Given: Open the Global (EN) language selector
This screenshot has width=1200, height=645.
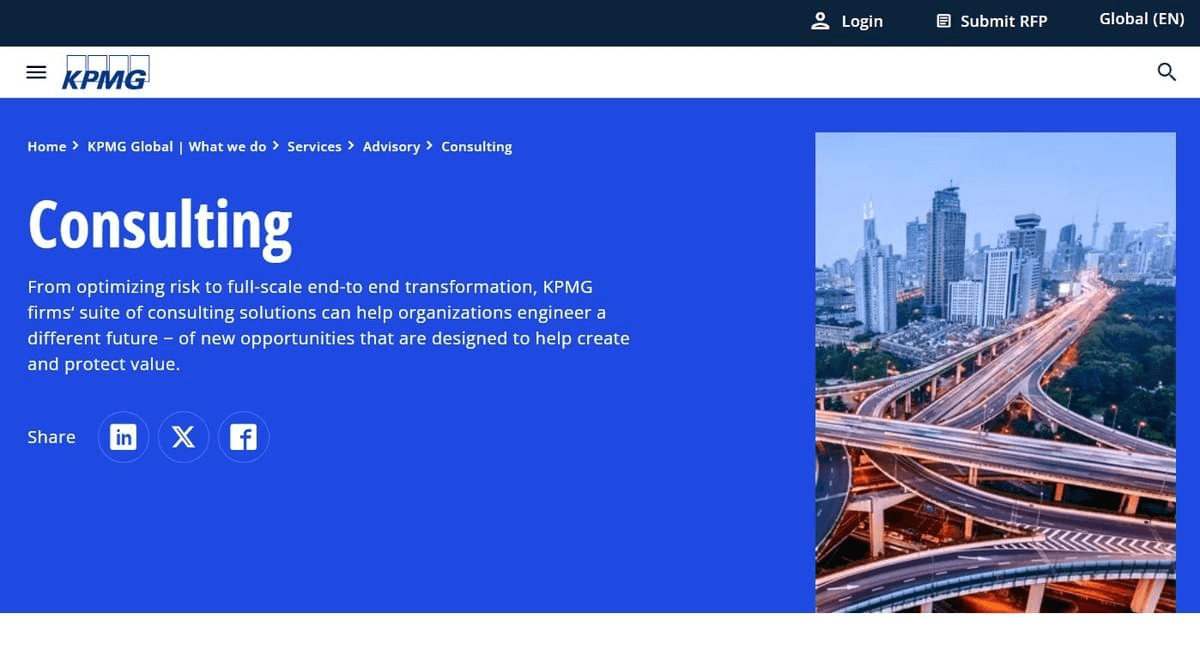Looking at the screenshot, I should click(1140, 18).
